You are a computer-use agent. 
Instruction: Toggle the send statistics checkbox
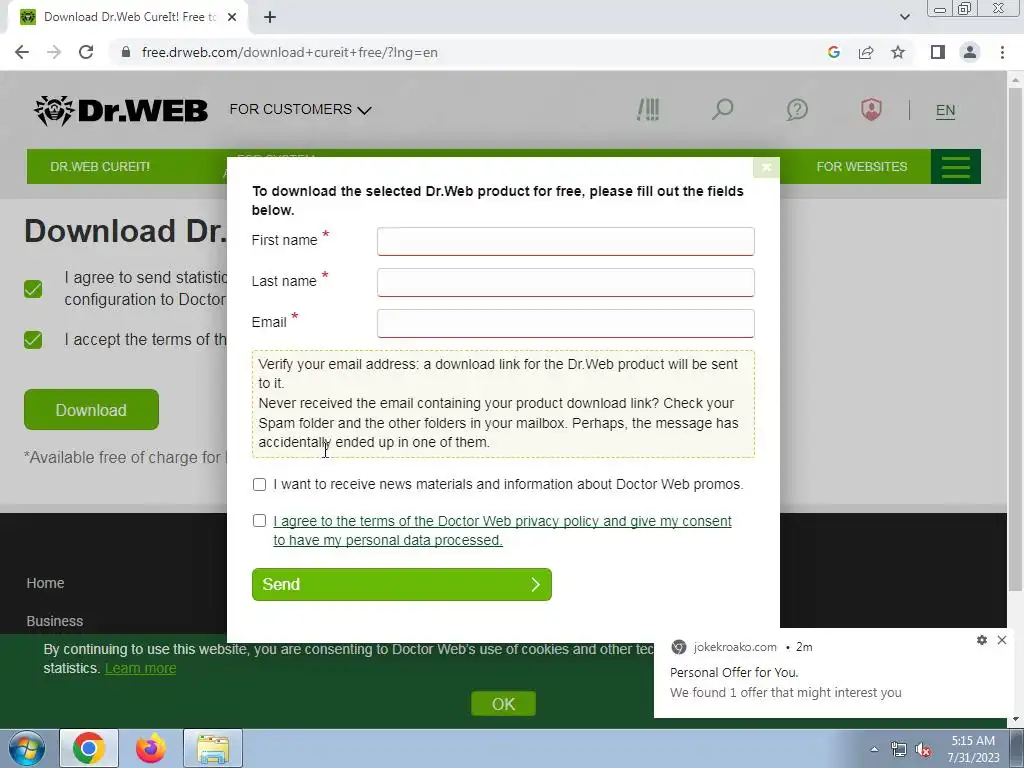[33, 289]
